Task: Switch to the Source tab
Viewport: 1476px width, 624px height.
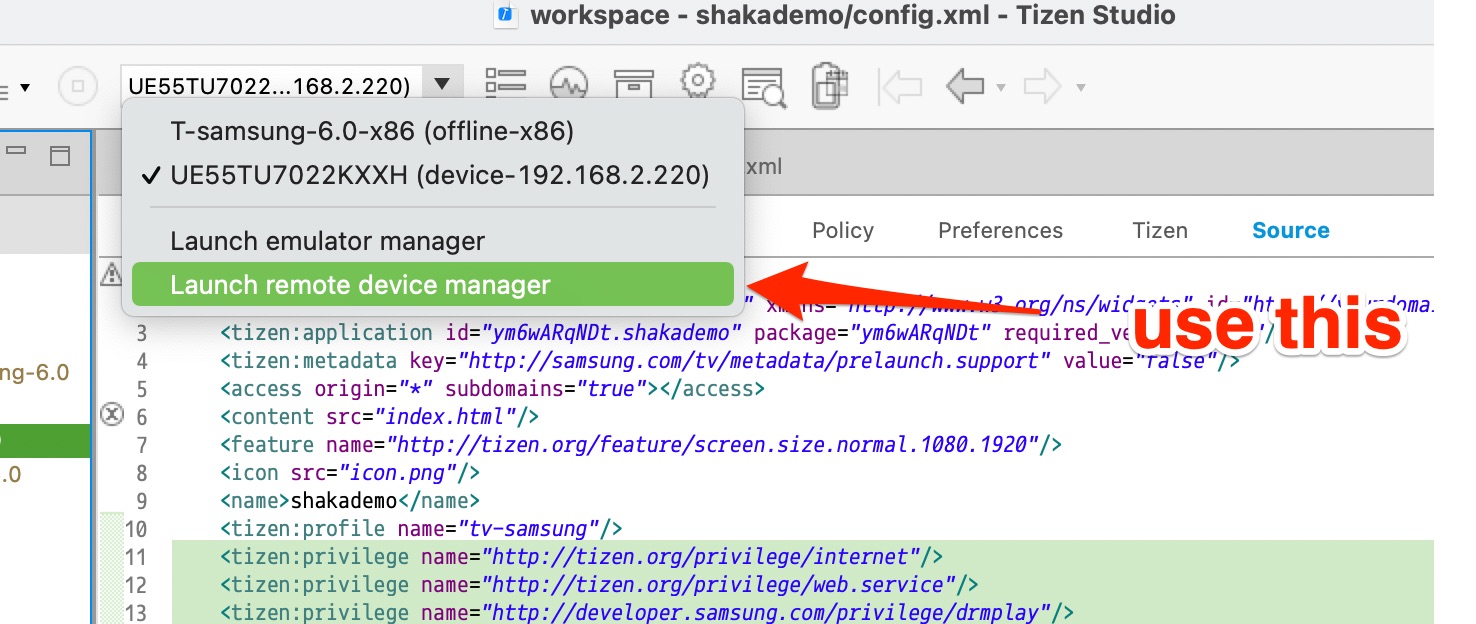Action: pos(1291,230)
